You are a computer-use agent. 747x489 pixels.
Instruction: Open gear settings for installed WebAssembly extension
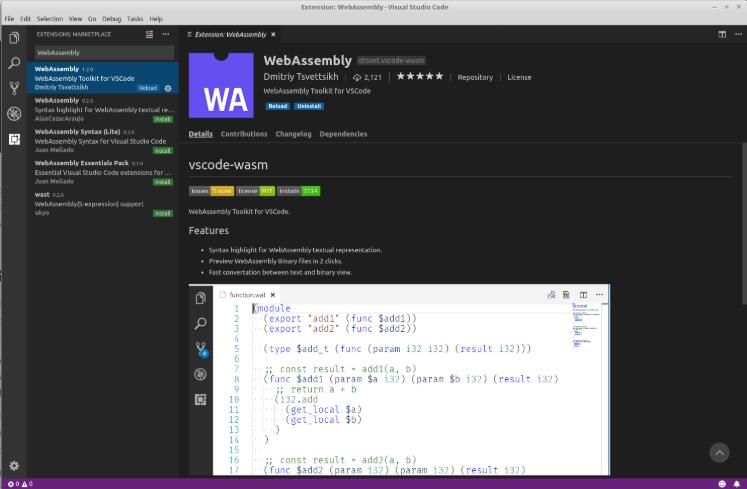[x=168, y=88]
